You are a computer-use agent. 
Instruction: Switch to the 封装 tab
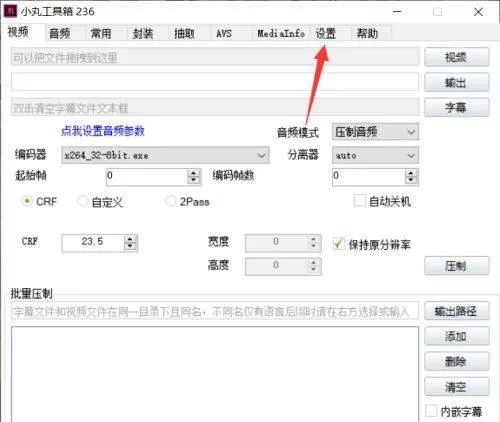[148, 33]
